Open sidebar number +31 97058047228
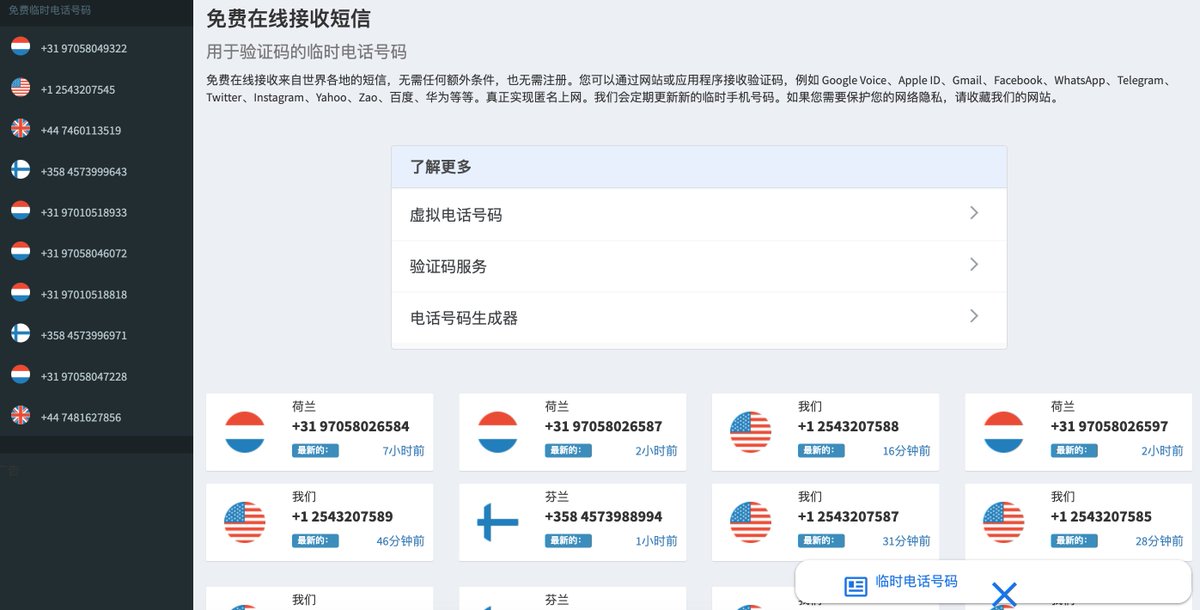This screenshot has width=1200, height=610. coord(84,376)
